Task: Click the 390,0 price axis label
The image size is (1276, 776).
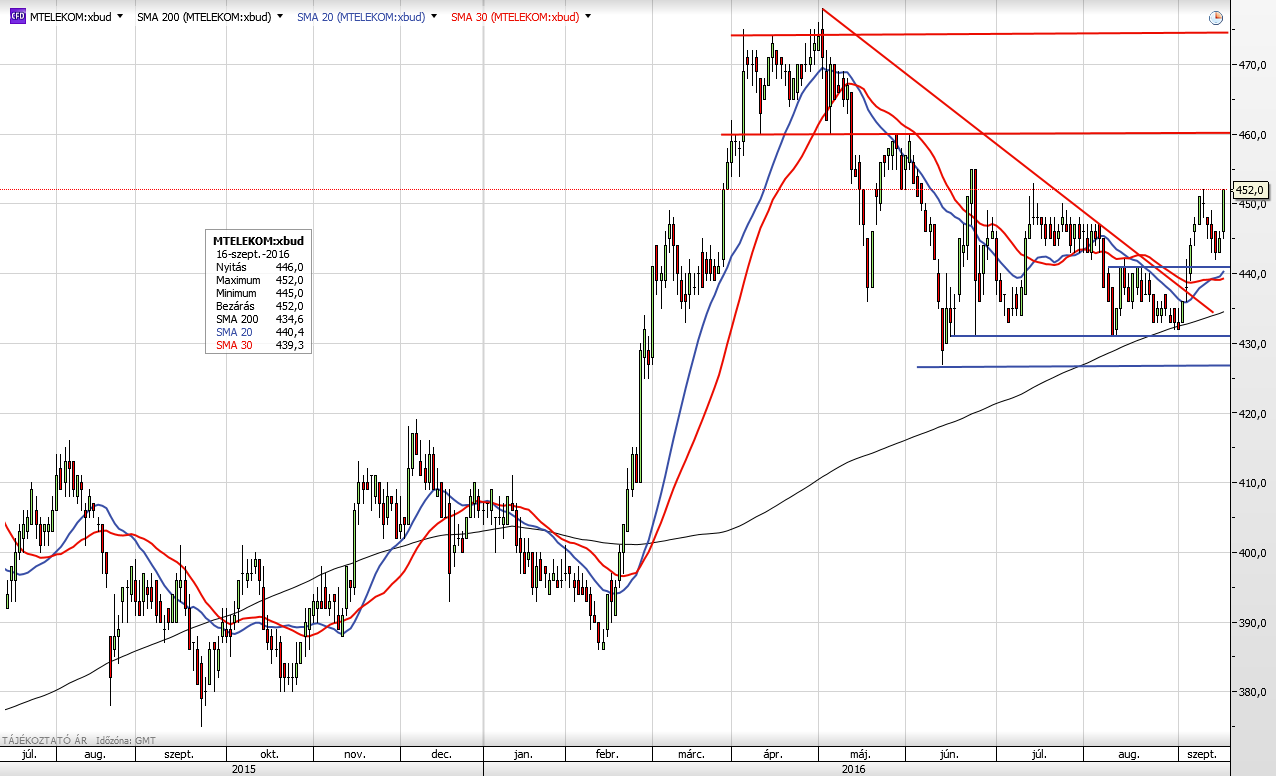Action: tap(1254, 623)
